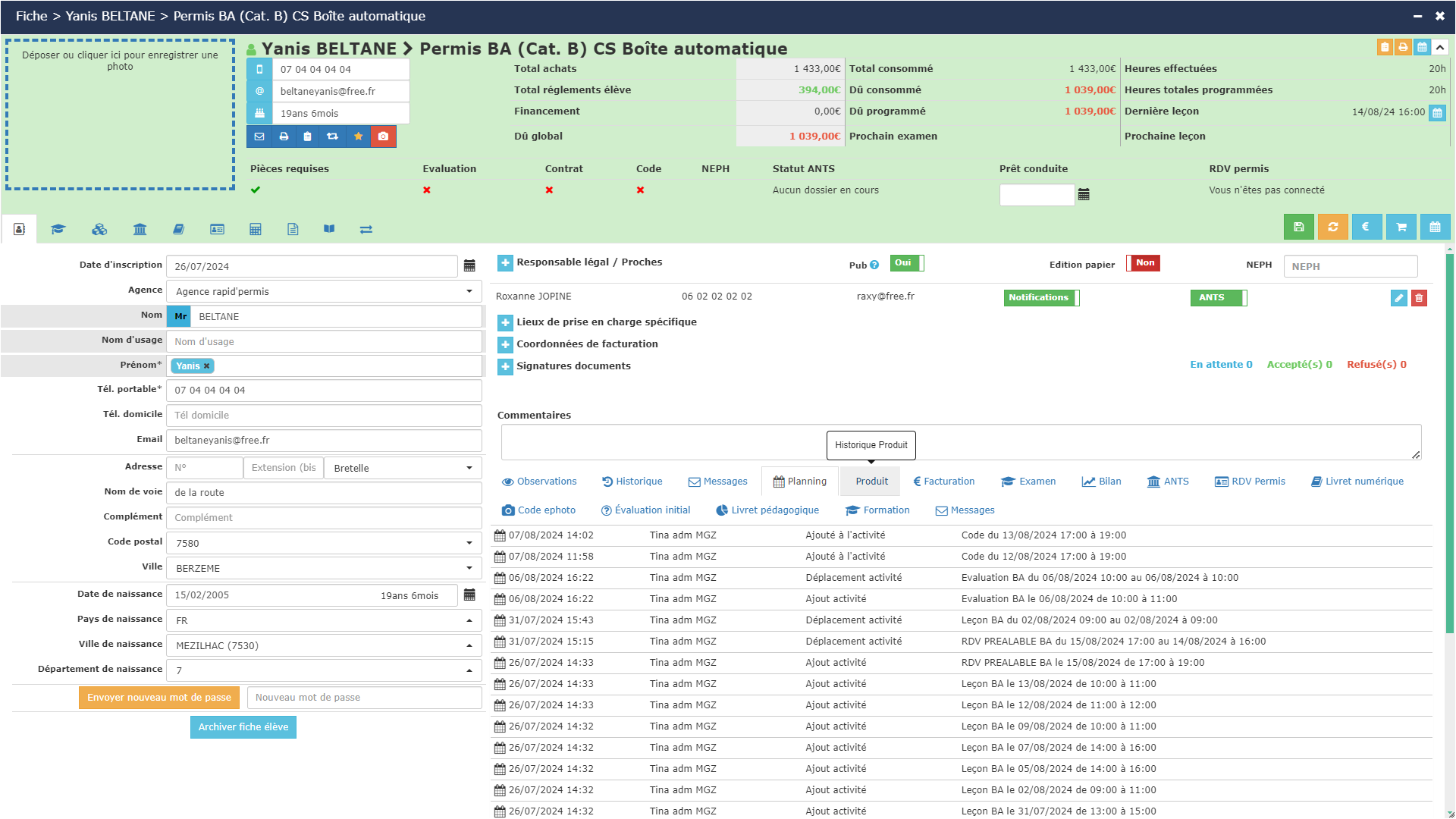Image resolution: width=1456 pixels, height=819 pixels.
Task: Click Refusé(s) 0 link
Action: coord(1376,365)
